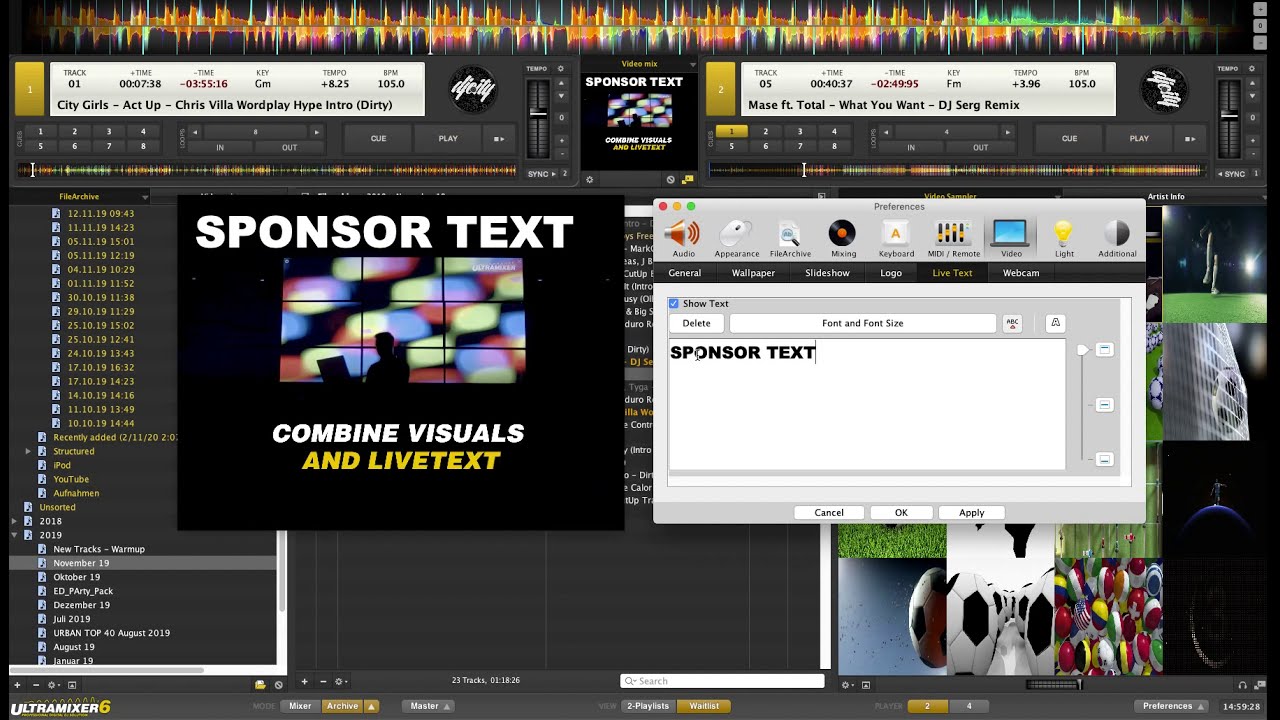Open the Mixing vinyl record icon

(x=842, y=235)
